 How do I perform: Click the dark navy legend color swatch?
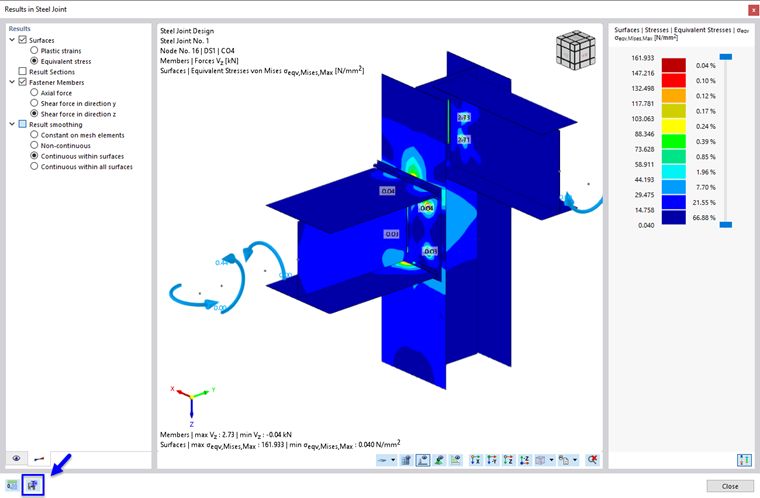tap(674, 217)
